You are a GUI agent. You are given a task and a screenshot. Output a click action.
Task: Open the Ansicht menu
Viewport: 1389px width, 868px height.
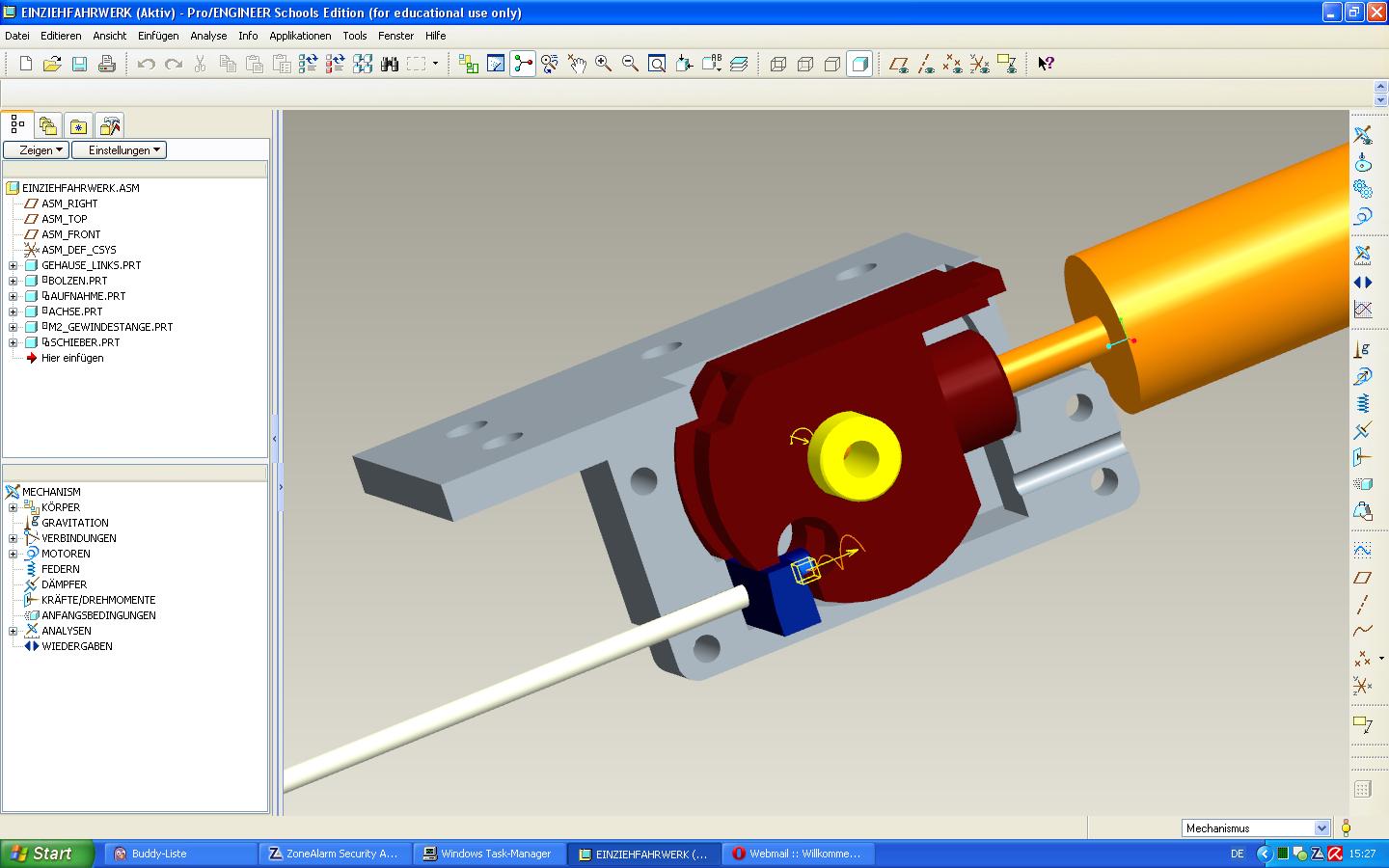[x=110, y=36]
